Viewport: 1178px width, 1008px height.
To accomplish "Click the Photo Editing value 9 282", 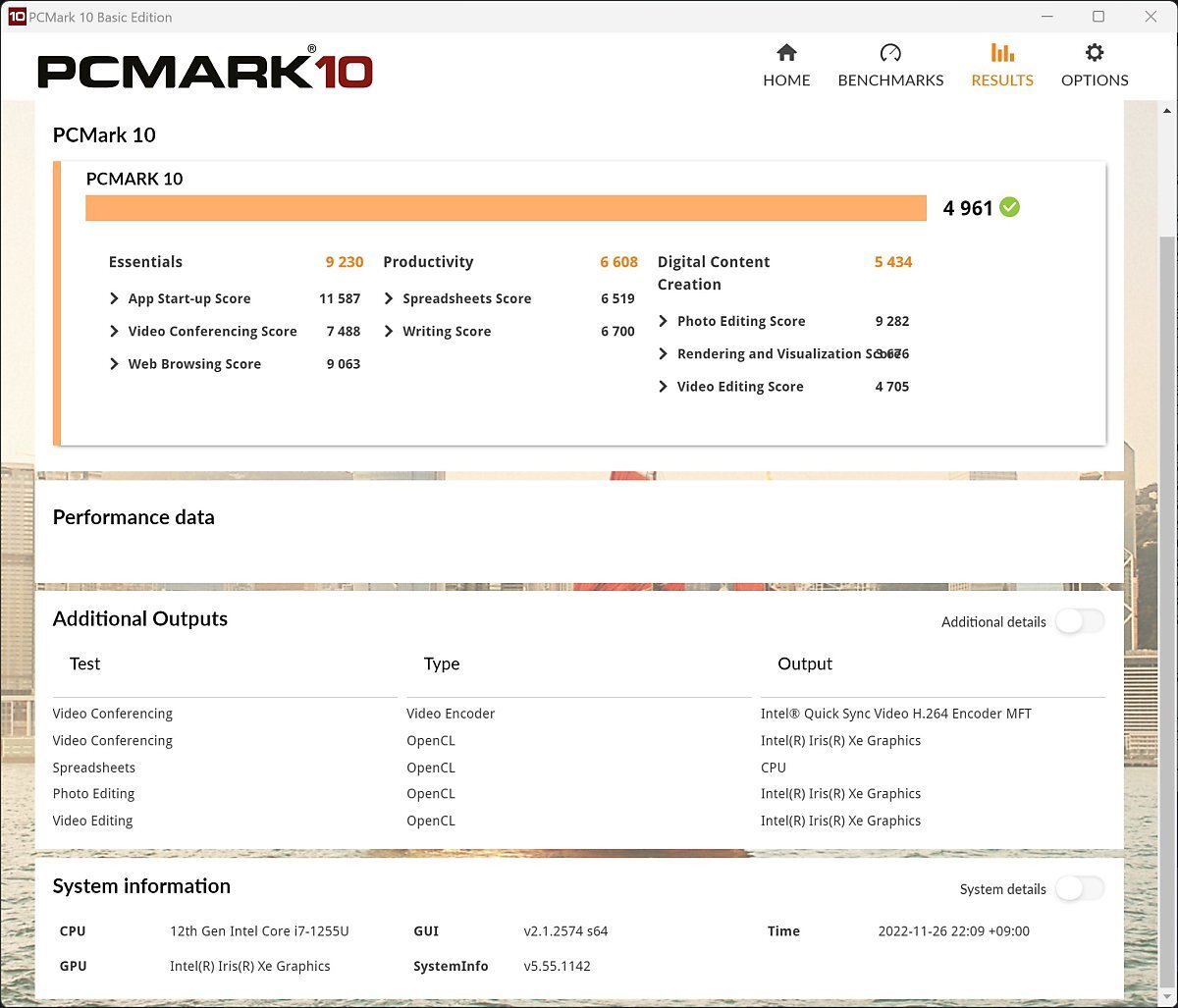I will (892, 321).
